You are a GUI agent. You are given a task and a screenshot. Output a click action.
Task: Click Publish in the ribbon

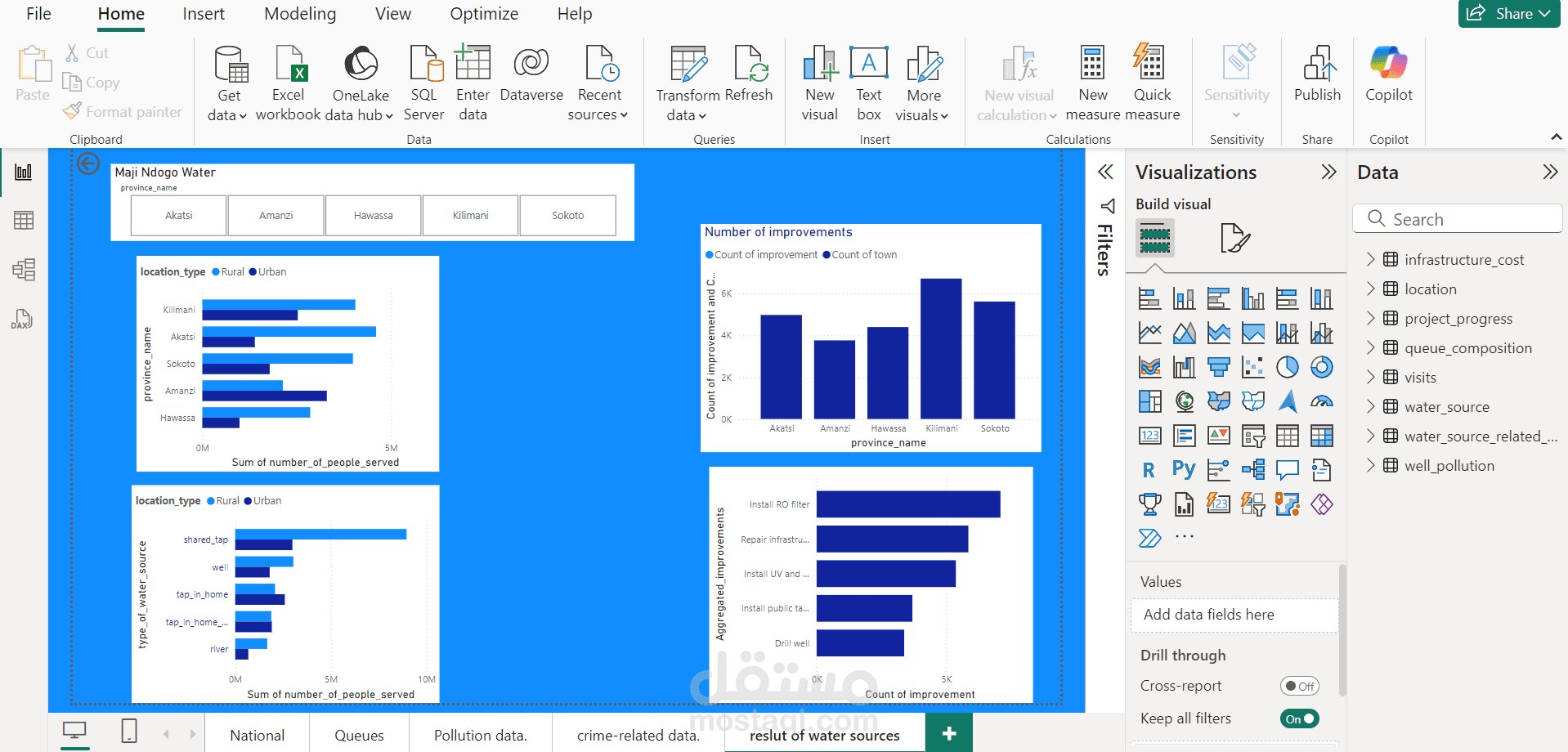(1317, 73)
